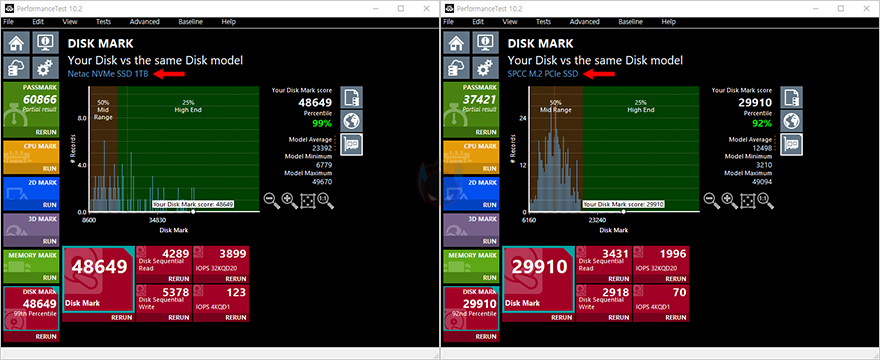Click Disk Sequential Write 5378 tile

tap(163, 303)
